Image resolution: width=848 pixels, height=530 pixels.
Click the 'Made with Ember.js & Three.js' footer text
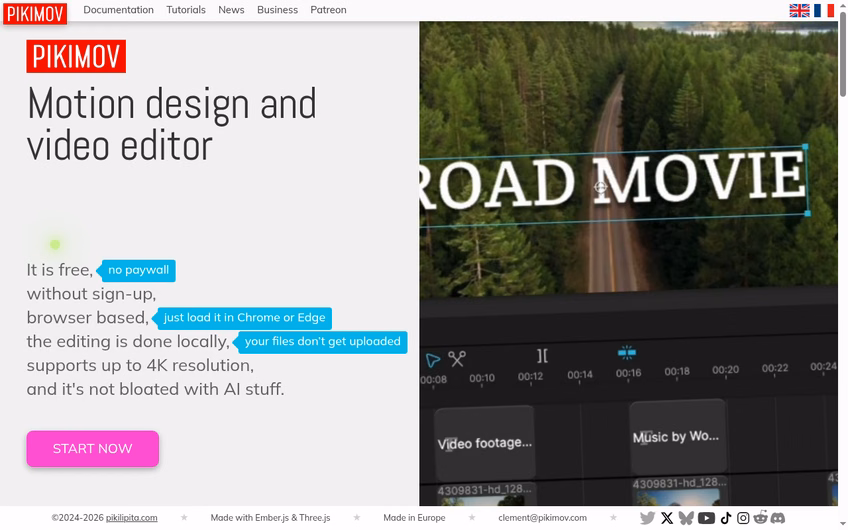tap(270, 518)
